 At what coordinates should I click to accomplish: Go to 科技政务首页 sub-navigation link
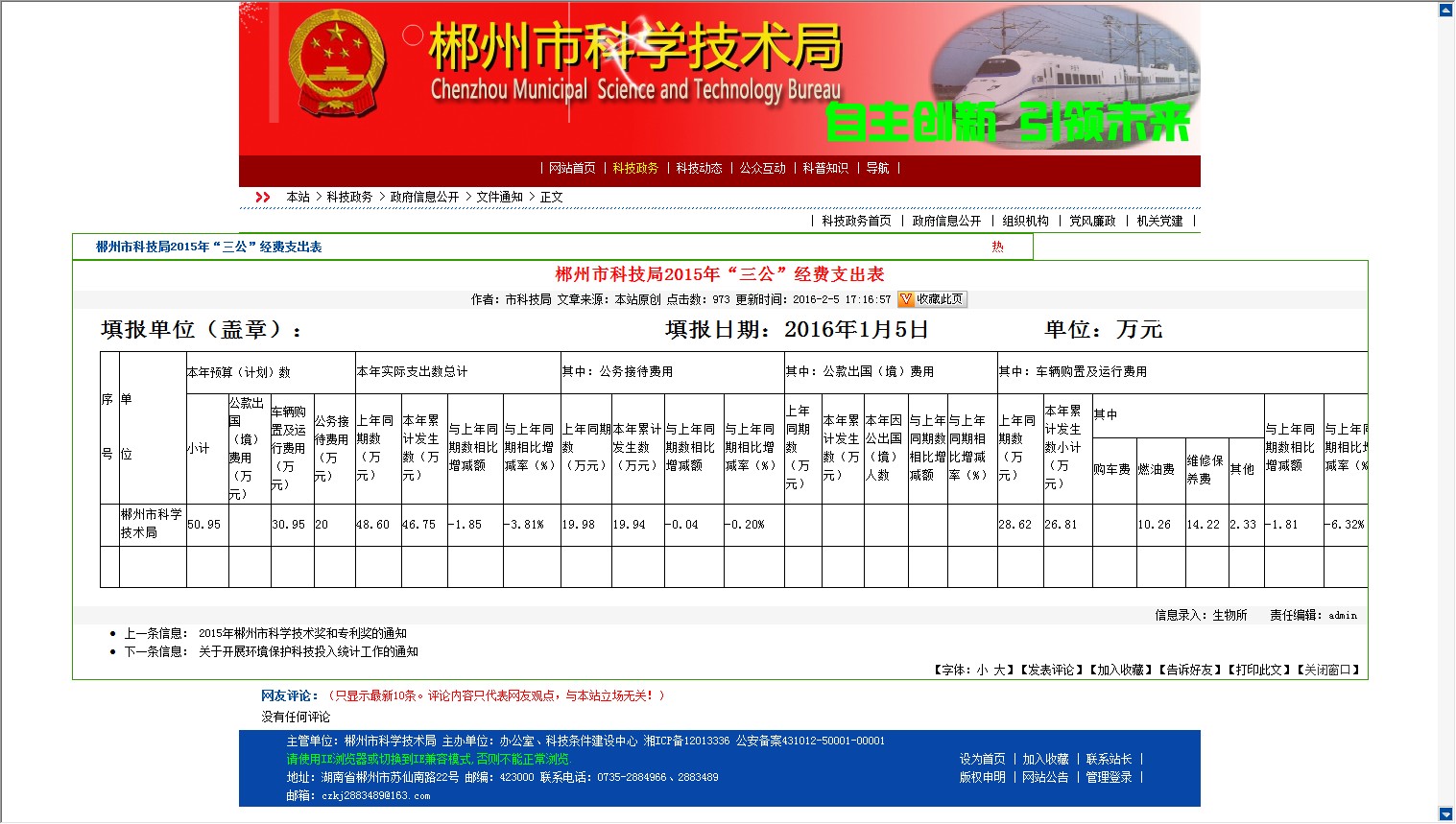tap(856, 221)
